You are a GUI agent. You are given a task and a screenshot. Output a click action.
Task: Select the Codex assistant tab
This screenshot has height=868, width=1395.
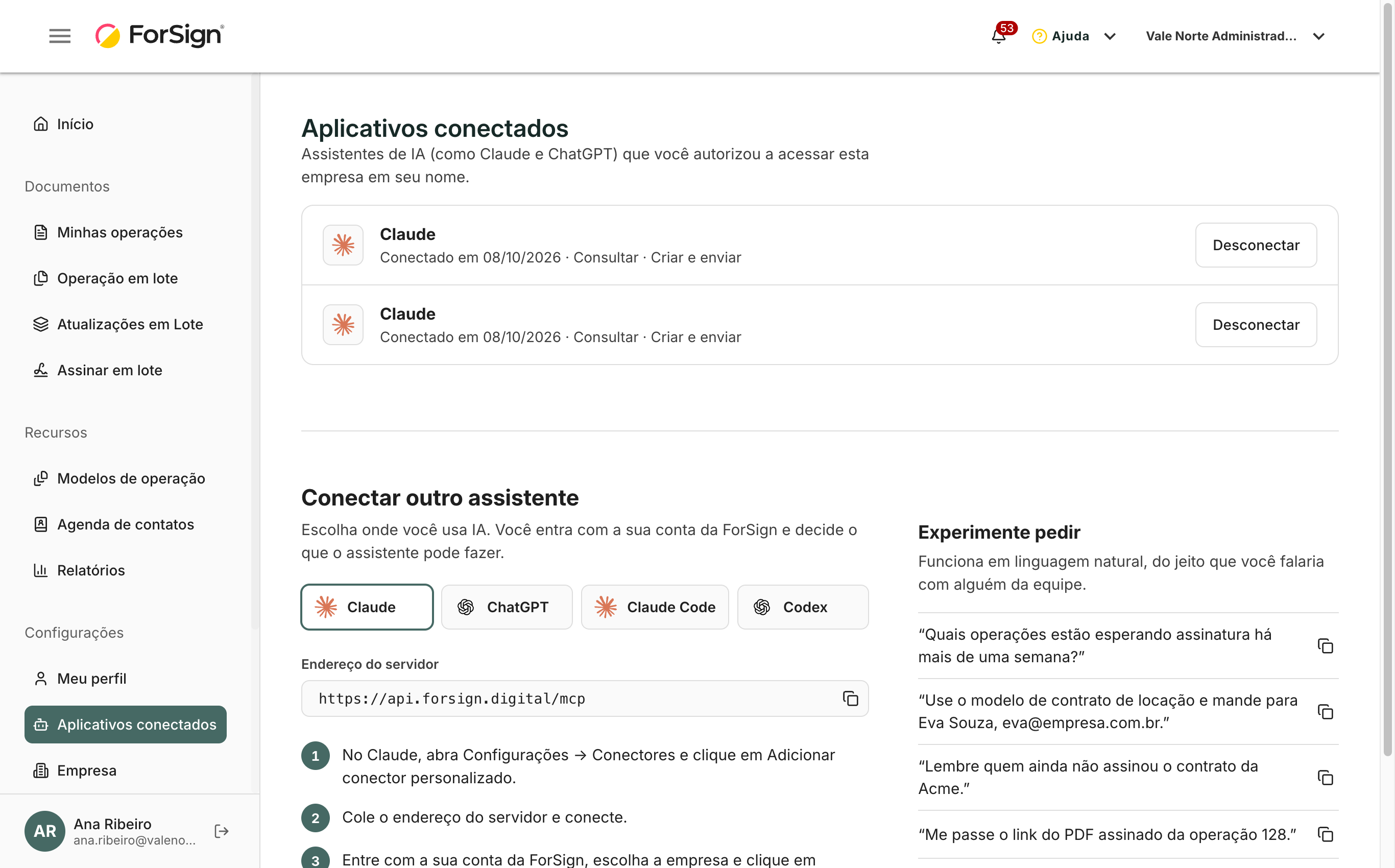803,608
